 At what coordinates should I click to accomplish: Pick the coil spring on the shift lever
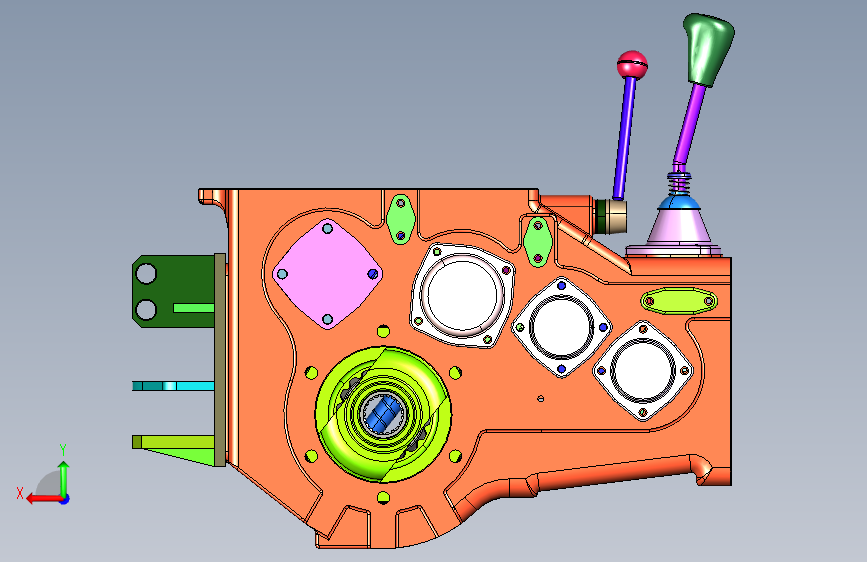coord(680,184)
